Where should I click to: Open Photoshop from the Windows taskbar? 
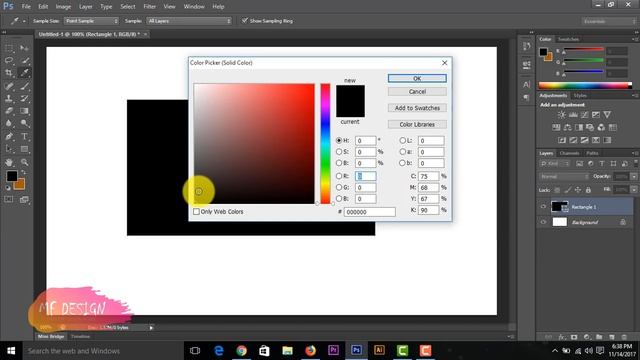point(356,350)
